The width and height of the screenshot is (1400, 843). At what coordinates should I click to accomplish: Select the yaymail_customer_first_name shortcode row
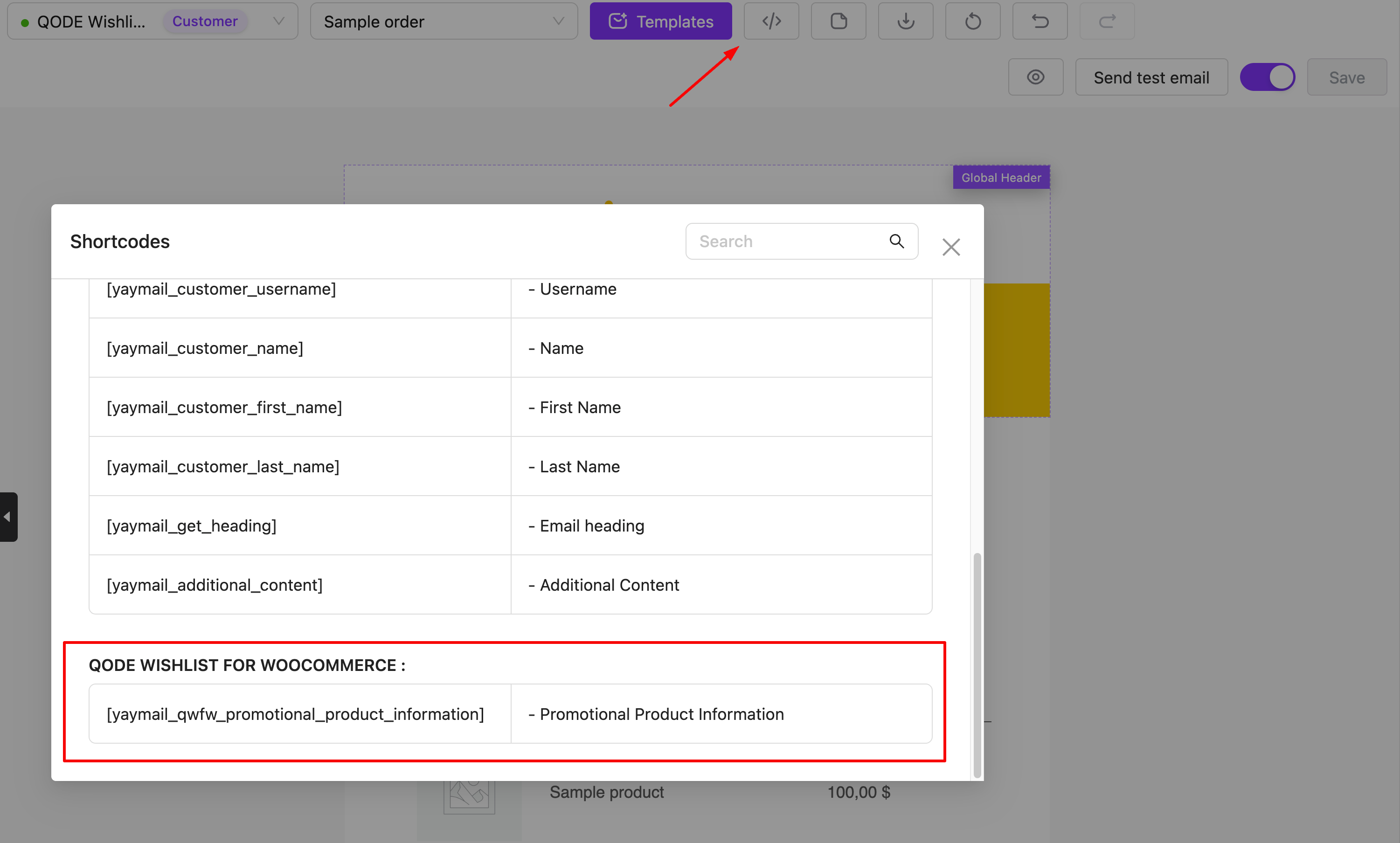click(x=224, y=407)
